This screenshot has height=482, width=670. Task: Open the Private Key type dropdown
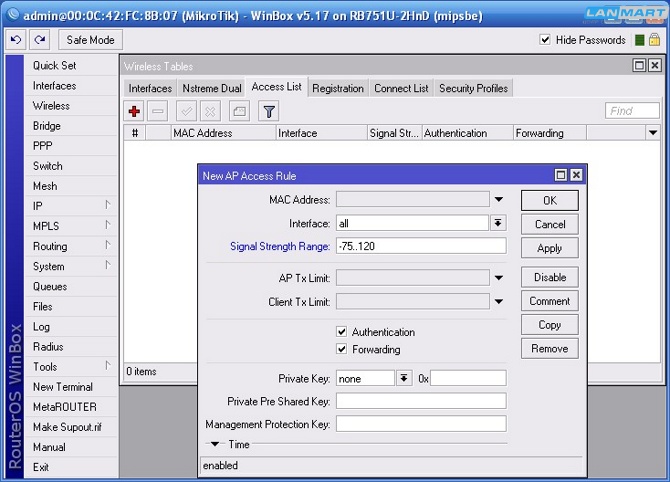404,378
